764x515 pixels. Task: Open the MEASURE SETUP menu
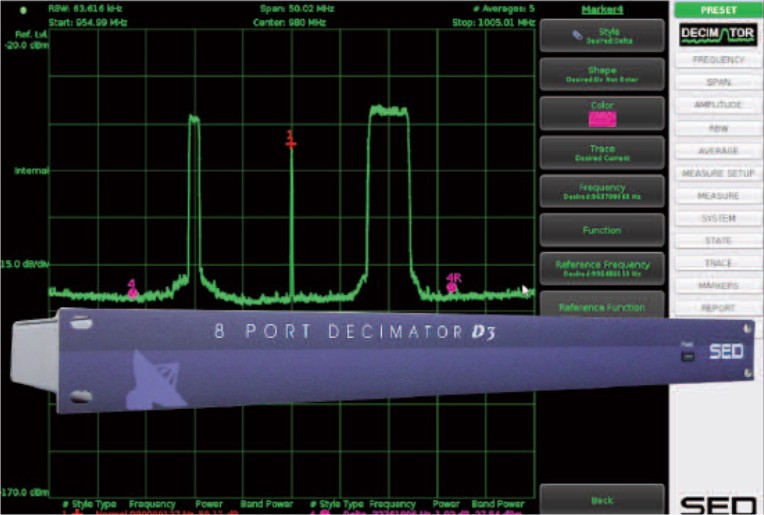[718, 173]
